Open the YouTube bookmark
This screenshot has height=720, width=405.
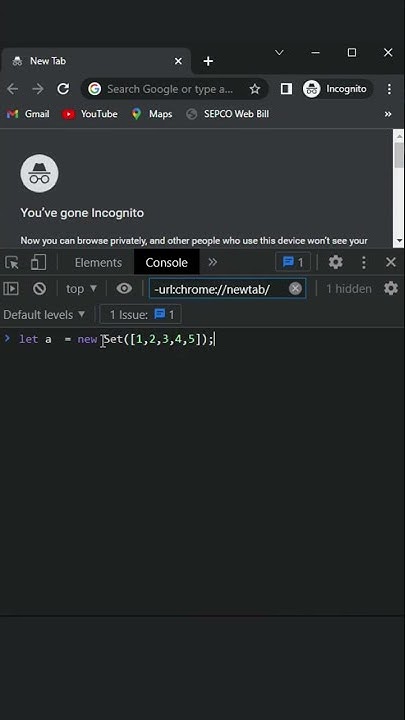90,114
